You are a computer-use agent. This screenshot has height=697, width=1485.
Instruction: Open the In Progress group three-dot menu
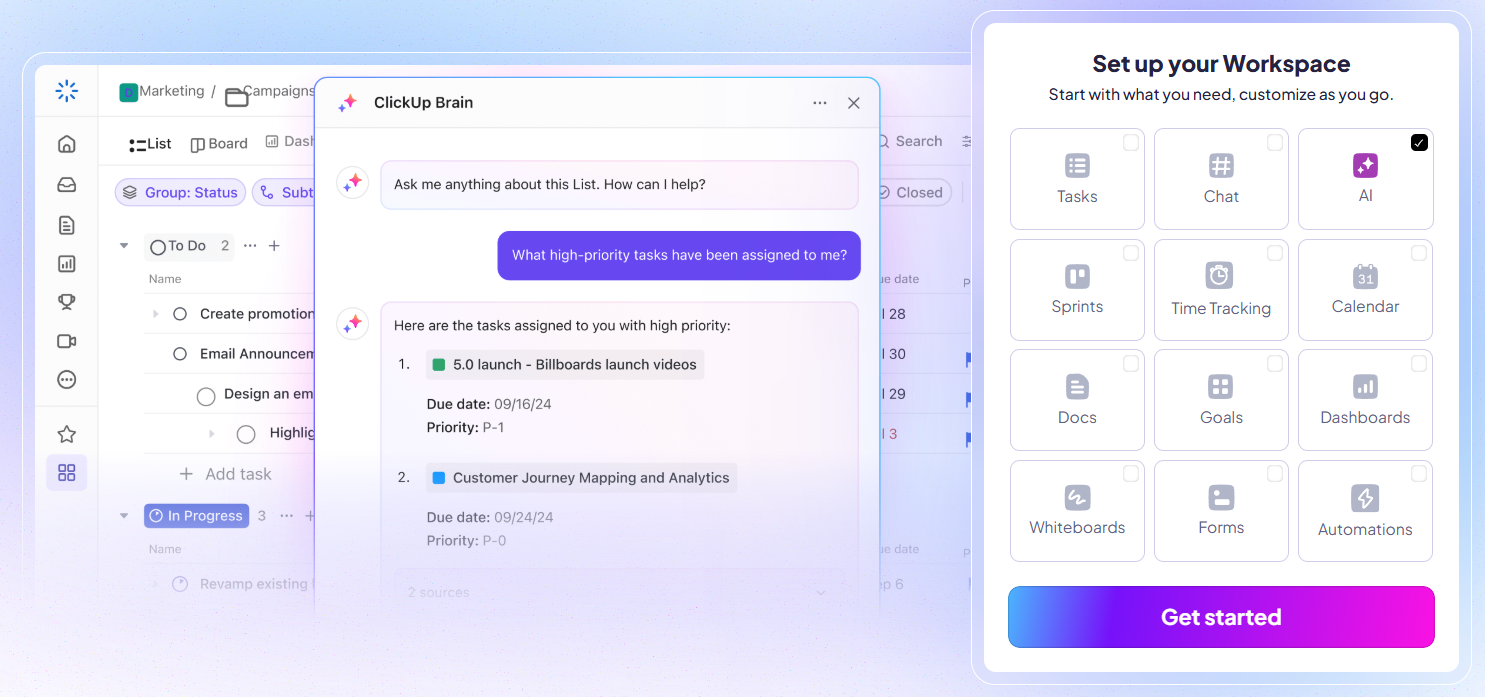[287, 516]
